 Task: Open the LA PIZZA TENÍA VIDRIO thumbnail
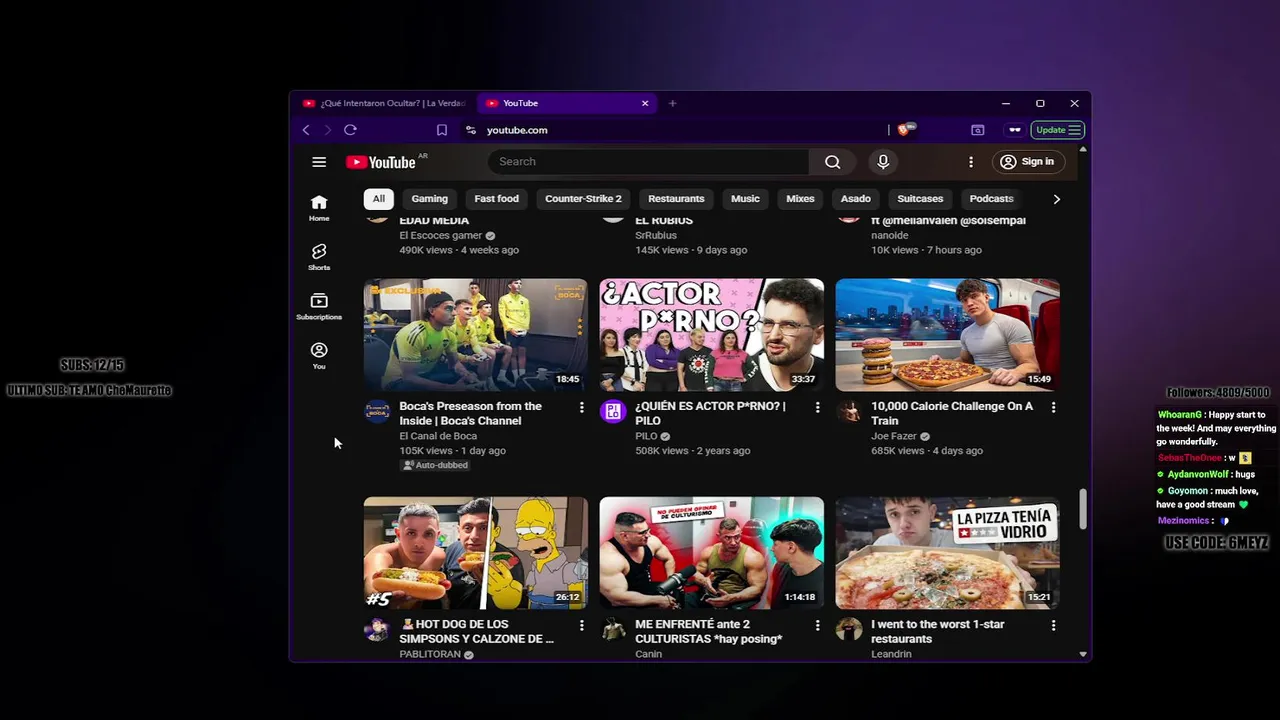(x=948, y=553)
